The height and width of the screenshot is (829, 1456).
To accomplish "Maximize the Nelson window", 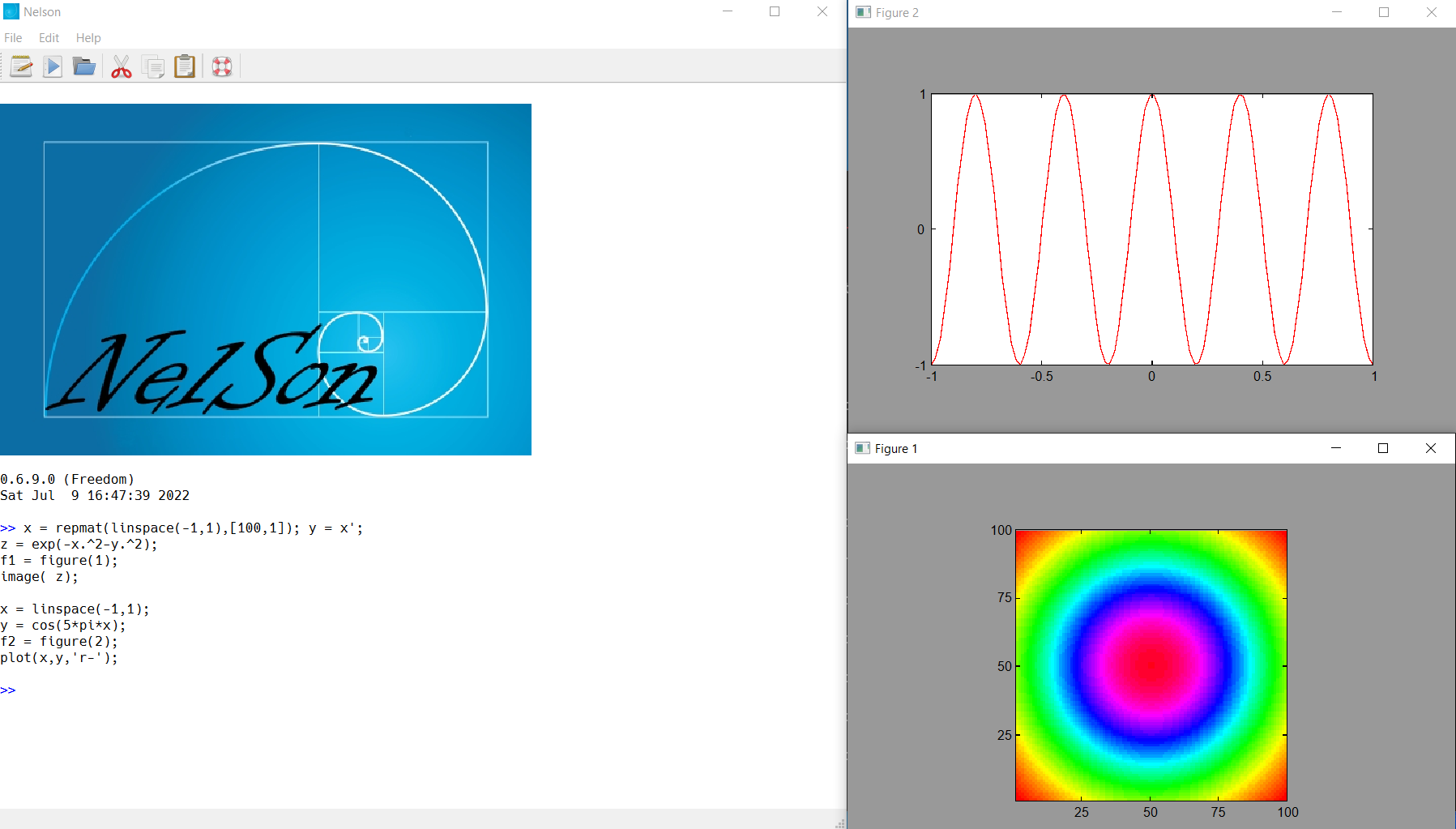I will [775, 11].
